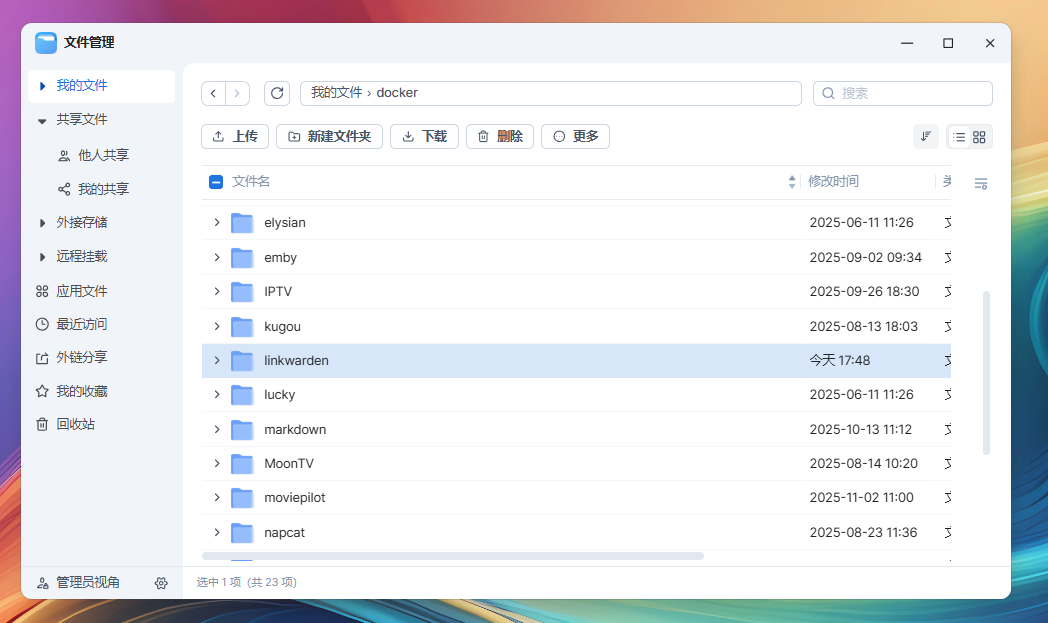
Task: Select 我的文件 in sidebar
Action: [102, 86]
